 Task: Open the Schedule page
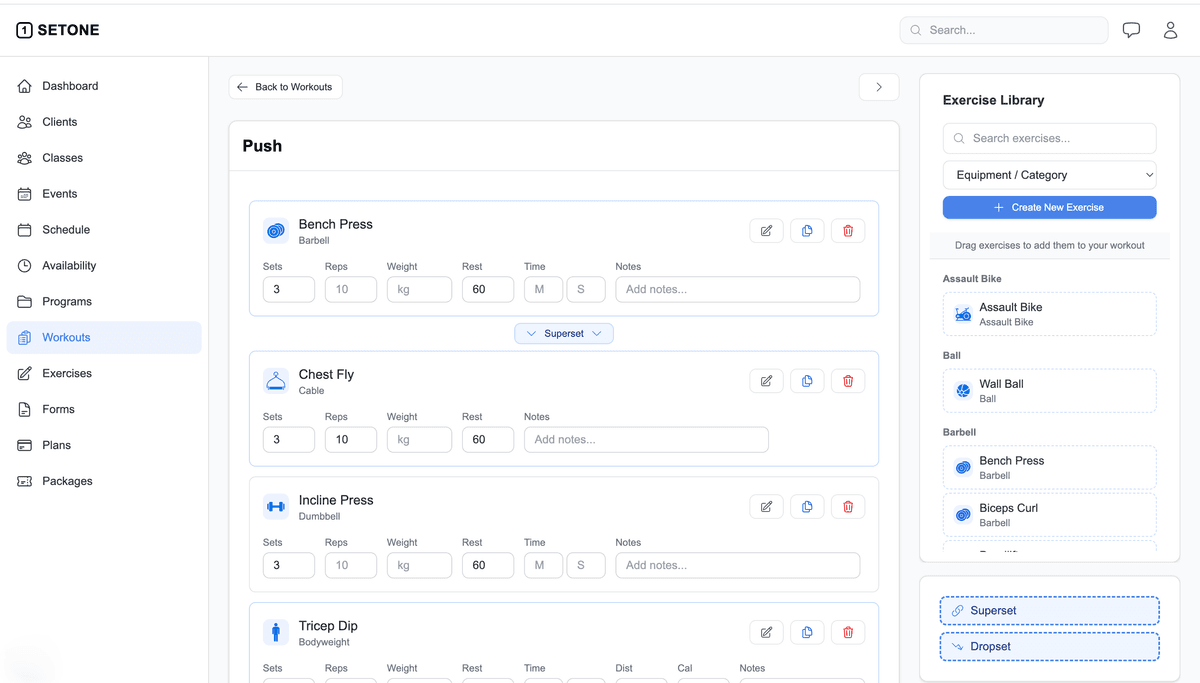(104, 230)
